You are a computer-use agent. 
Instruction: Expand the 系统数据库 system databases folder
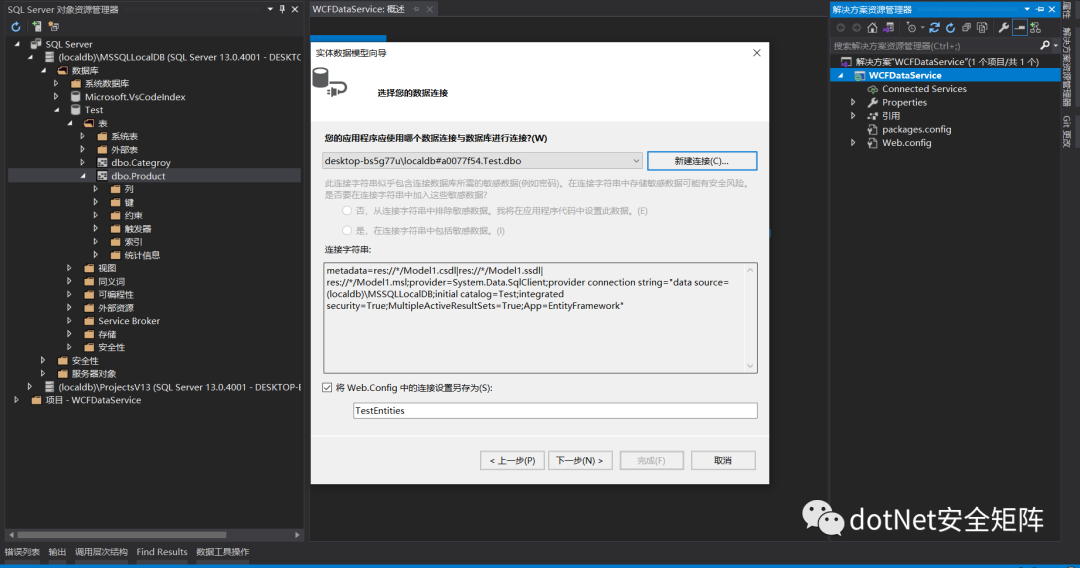click(56, 83)
